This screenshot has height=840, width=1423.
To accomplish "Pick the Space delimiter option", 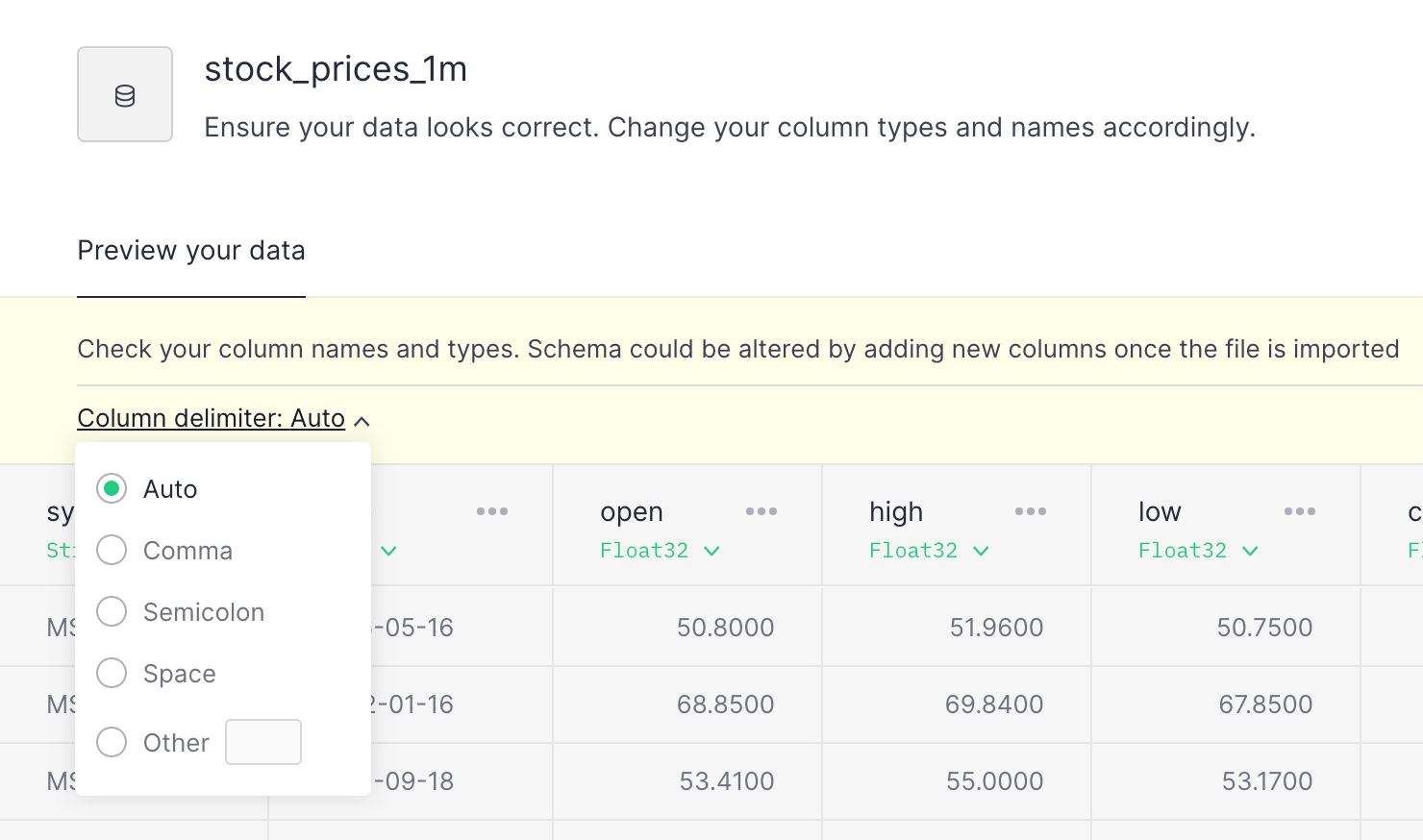I will 112,674.
